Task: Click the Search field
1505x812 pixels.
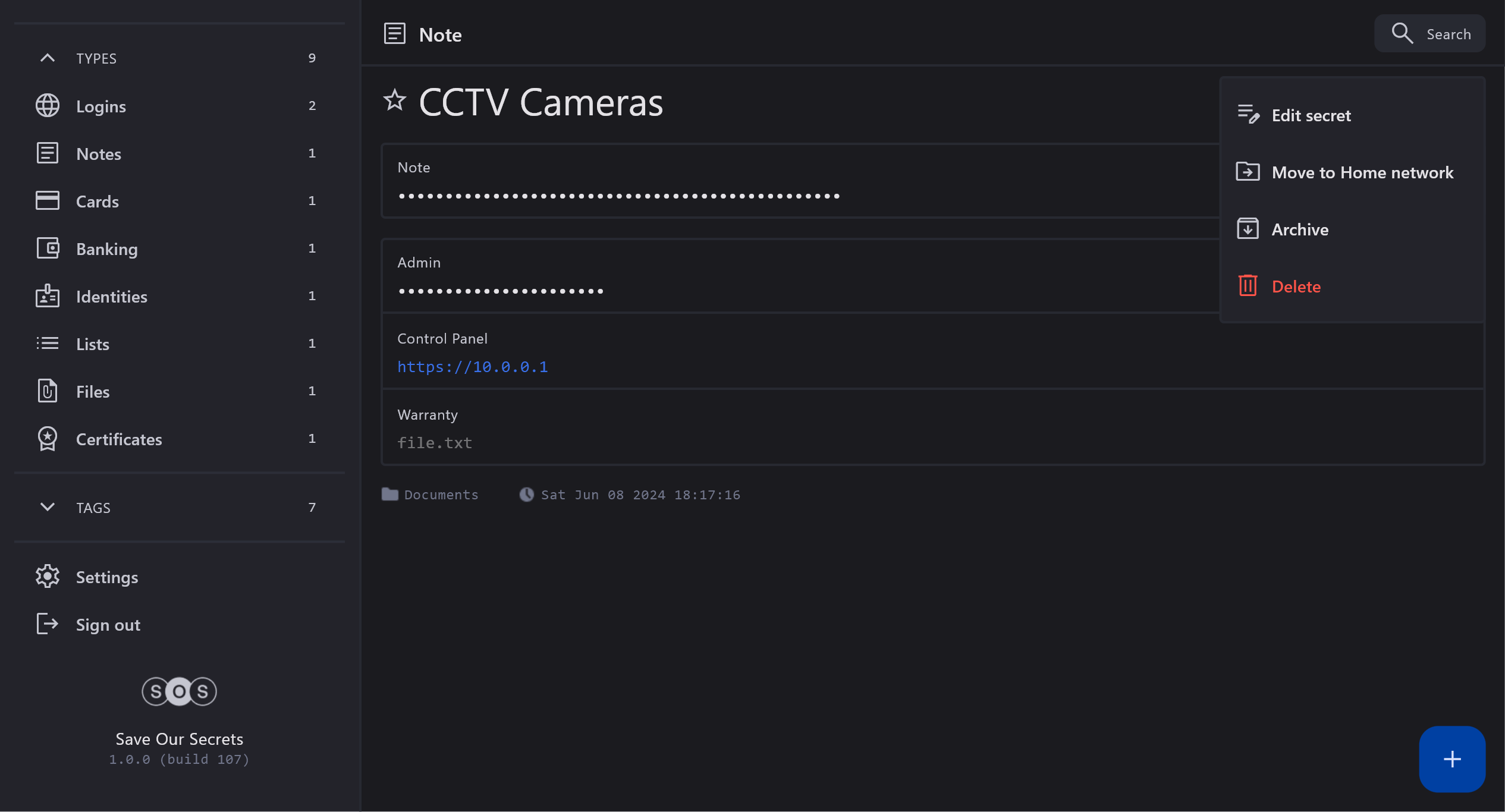Action: [x=1430, y=34]
